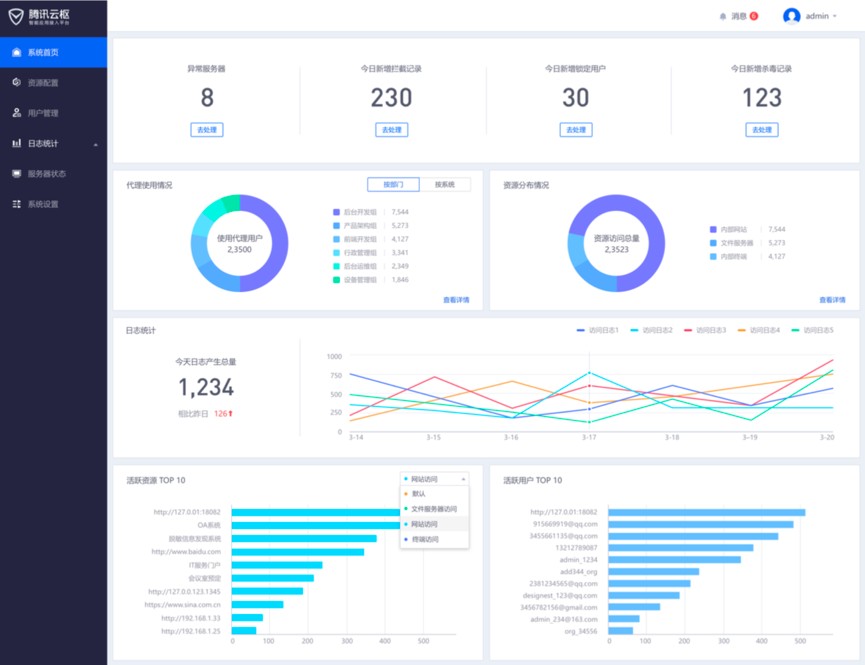Click the admin user avatar
Image resolution: width=865 pixels, height=665 pixels.
point(792,16)
